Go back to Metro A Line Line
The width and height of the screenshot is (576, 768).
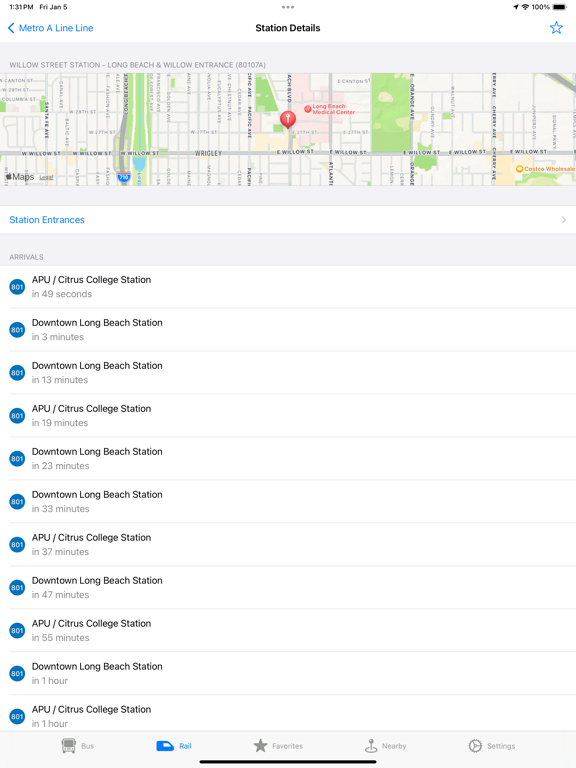point(50,28)
